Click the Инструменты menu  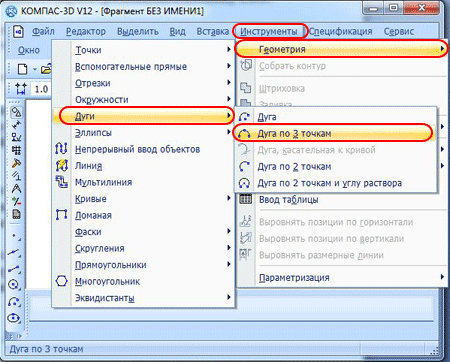pyautogui.click(x=269, y=32)
